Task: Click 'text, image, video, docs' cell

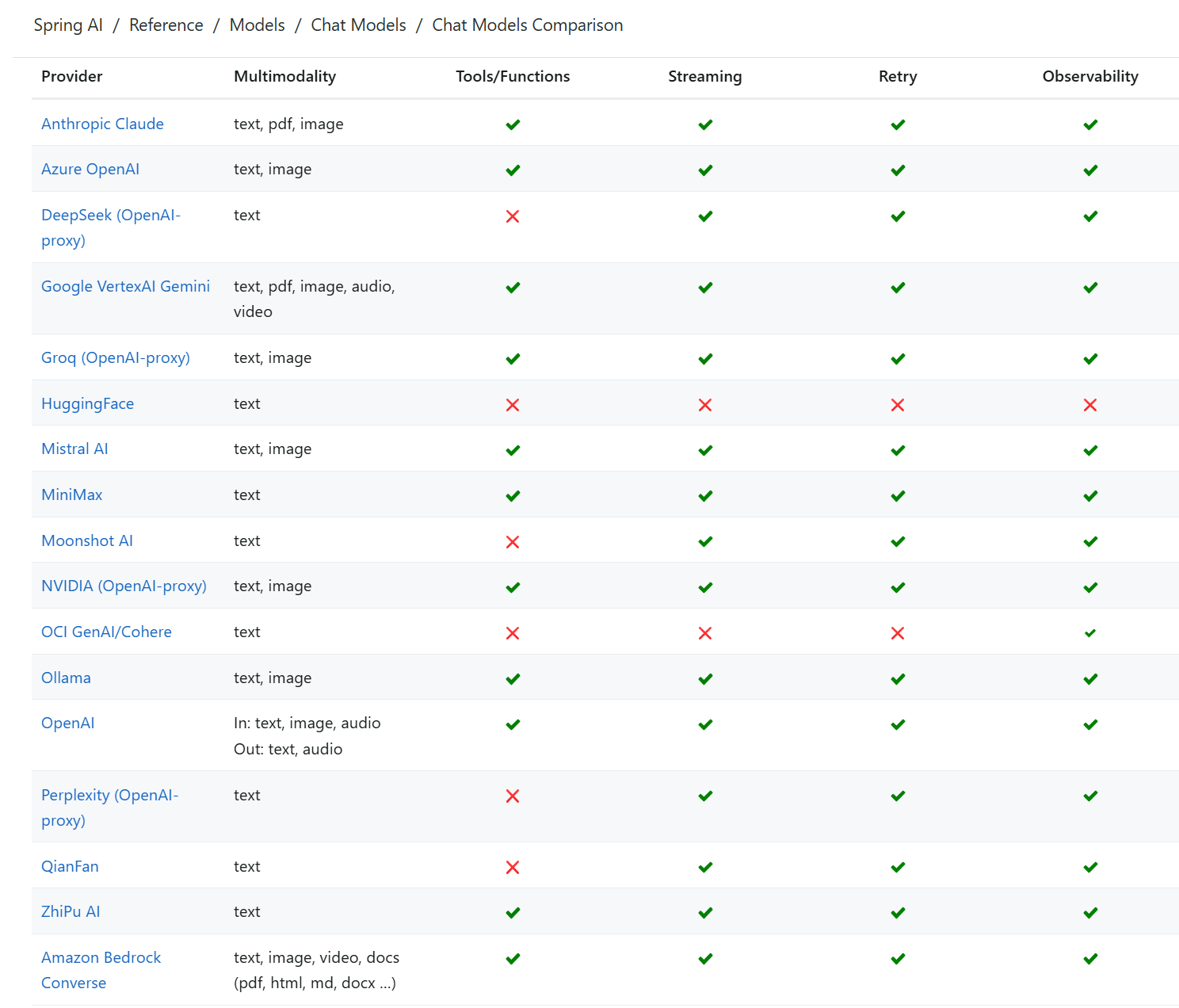Action: (x=317, y=970)
